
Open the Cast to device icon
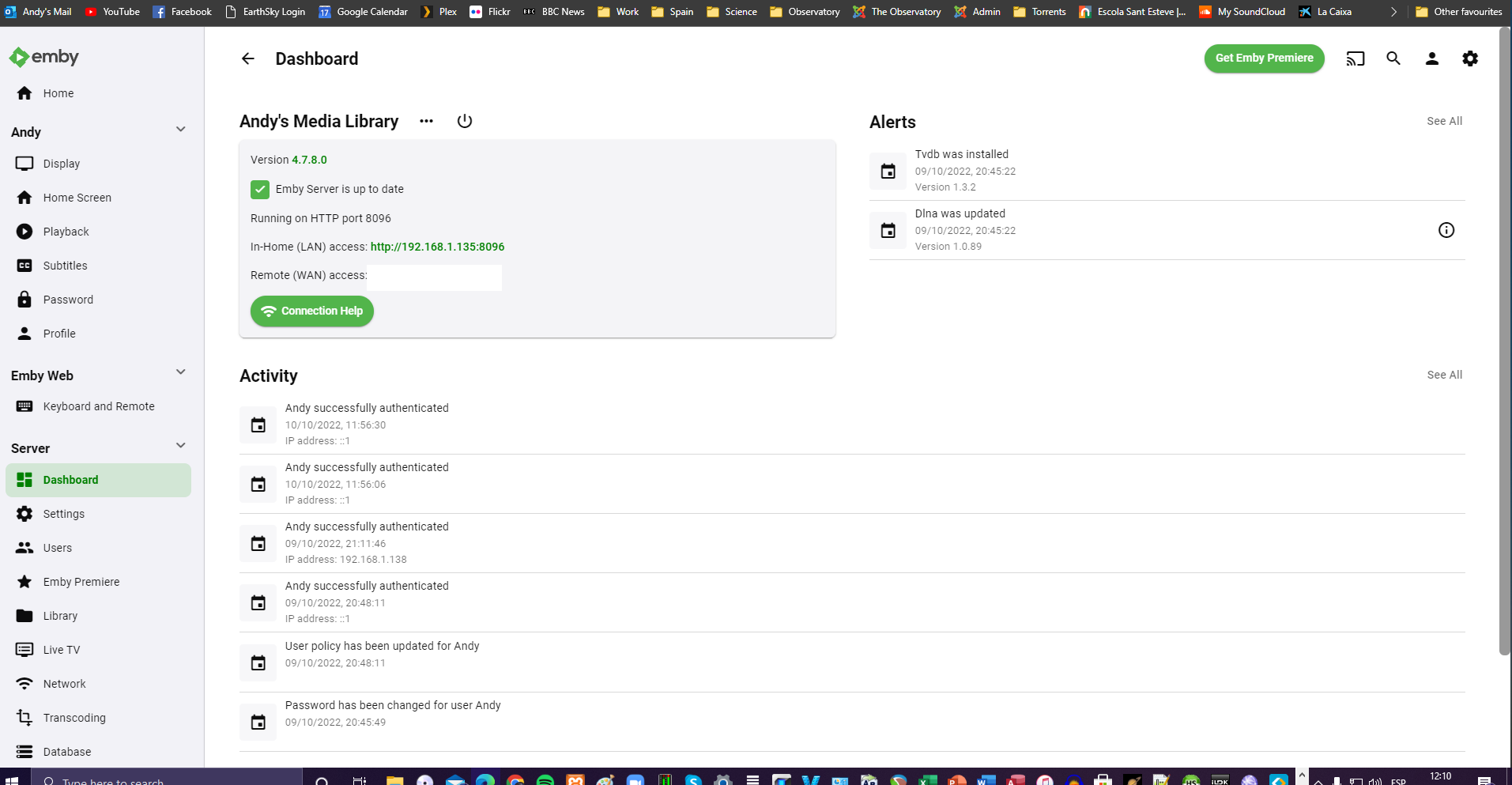tap(1356, 58)
